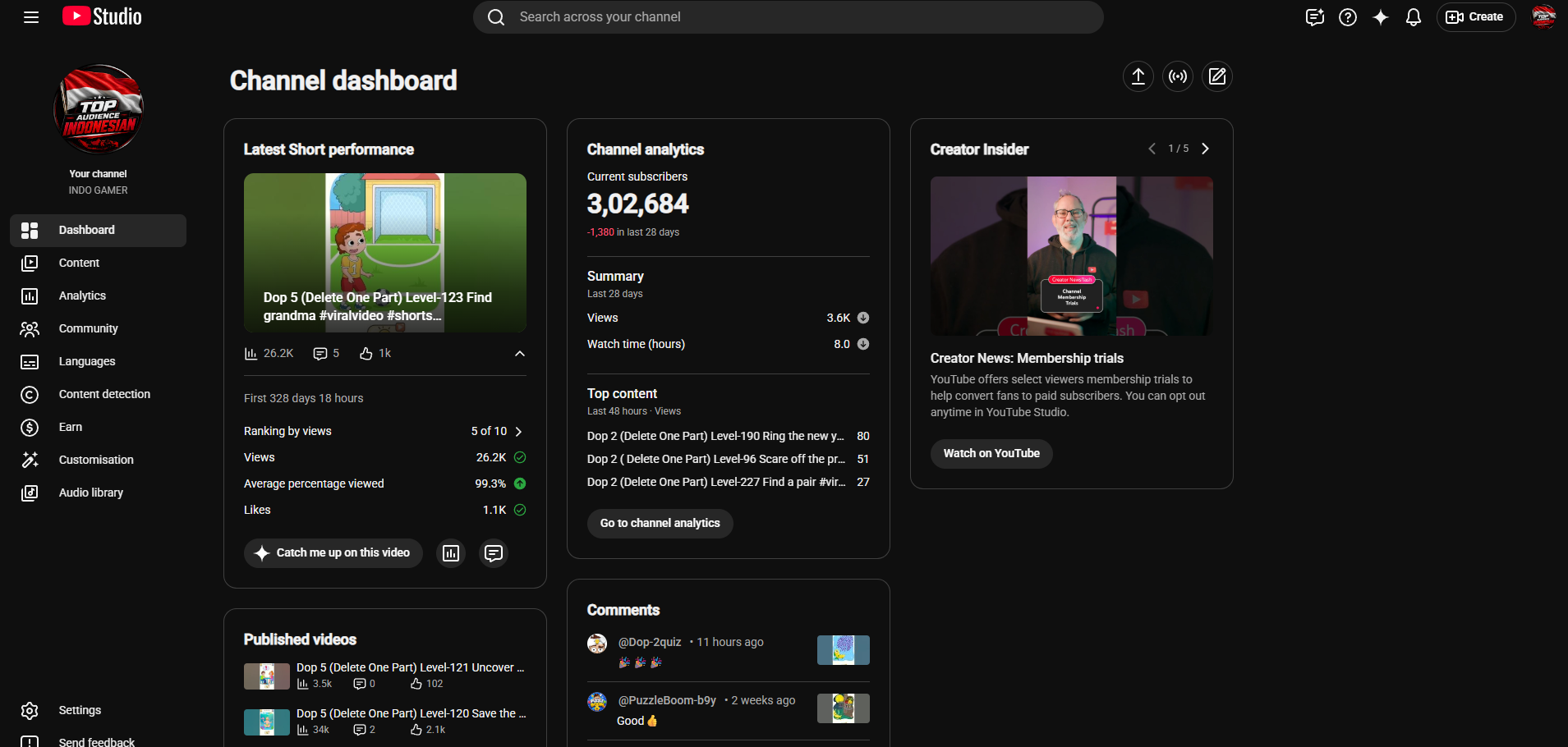Click the 1k likes stat under thumbnail

[x=375, y=354]
